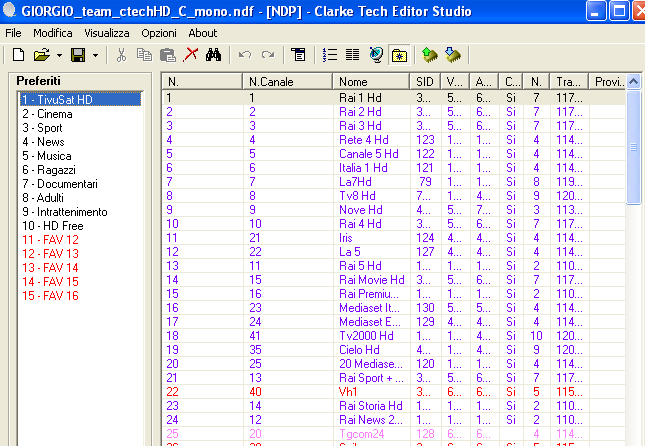Click the numbered list icon in toolbar
645x446 pixels.
point(330,55)
